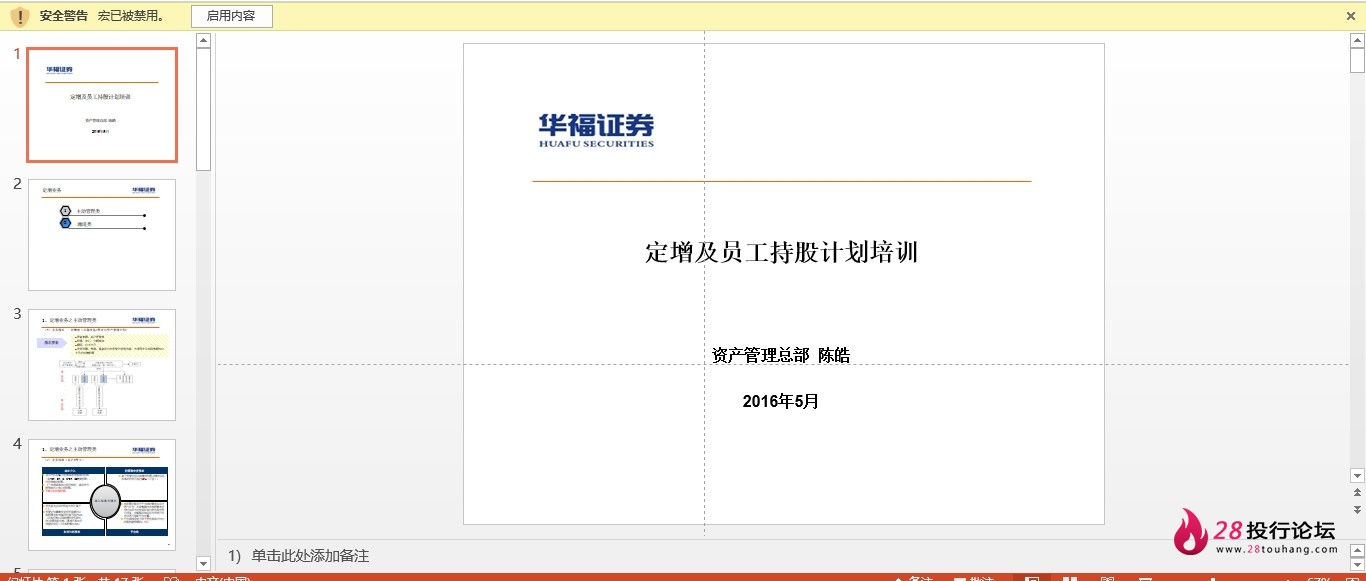Viewport: 1366px width, 581px height.
Task: Open slide 2 thumbnail 定增业务
Action: coord(102,235)
